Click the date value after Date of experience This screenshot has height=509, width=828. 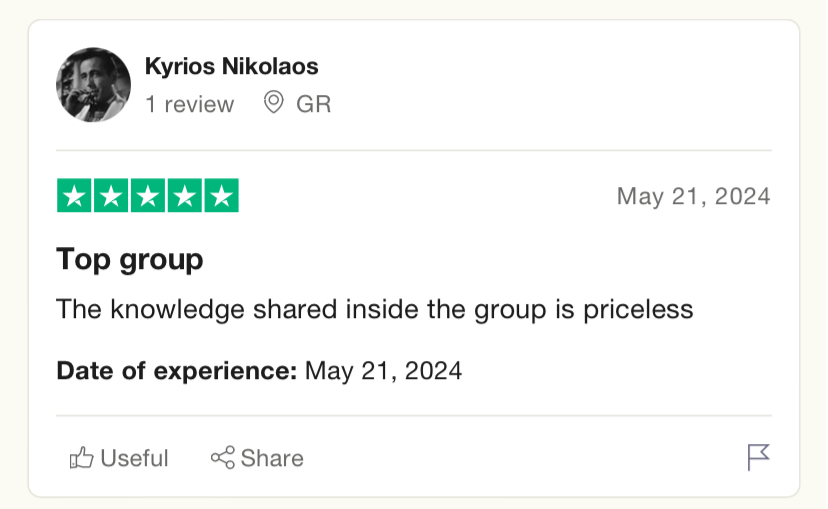coord(383,371)
